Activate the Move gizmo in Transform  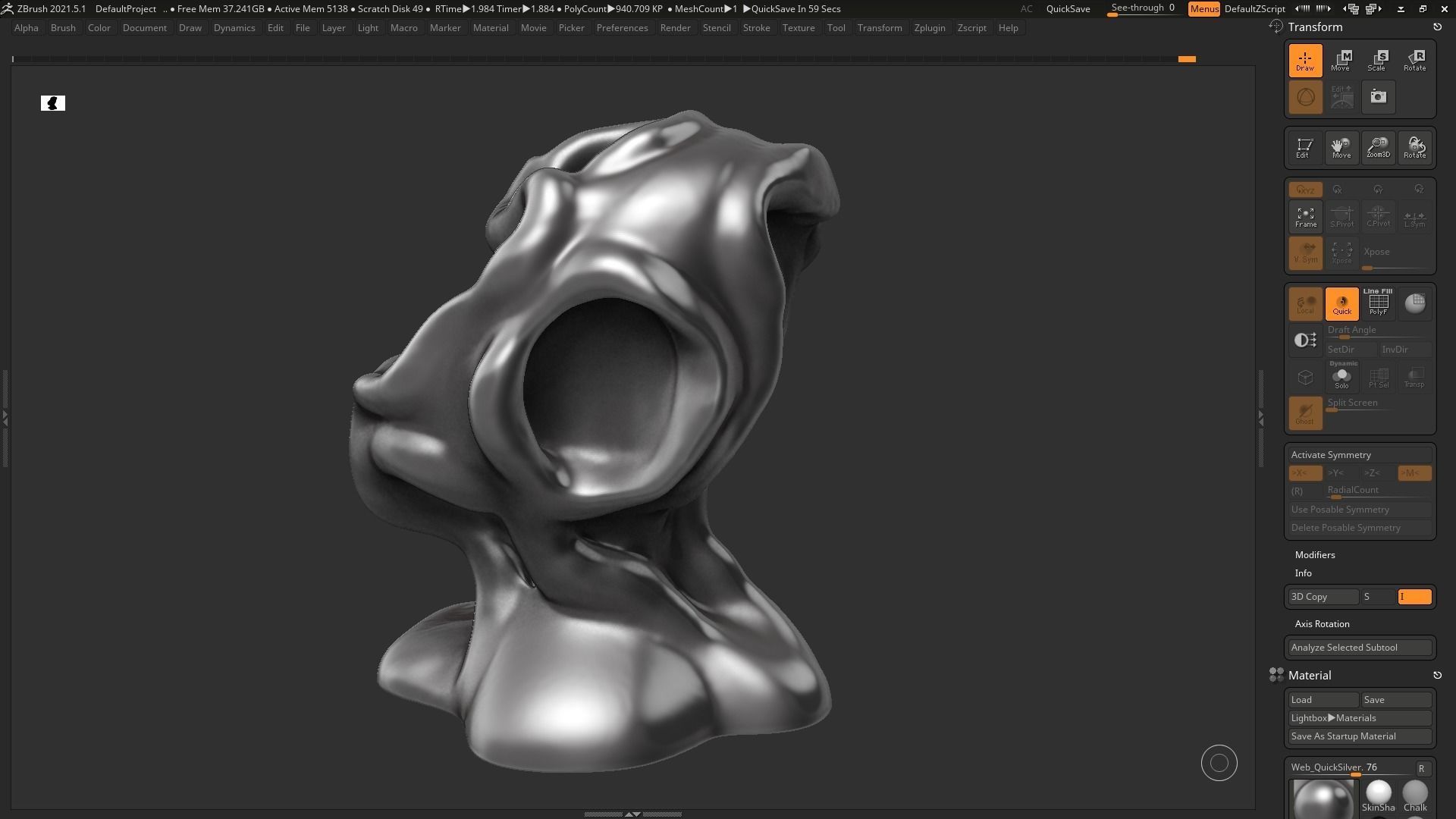1341,60
